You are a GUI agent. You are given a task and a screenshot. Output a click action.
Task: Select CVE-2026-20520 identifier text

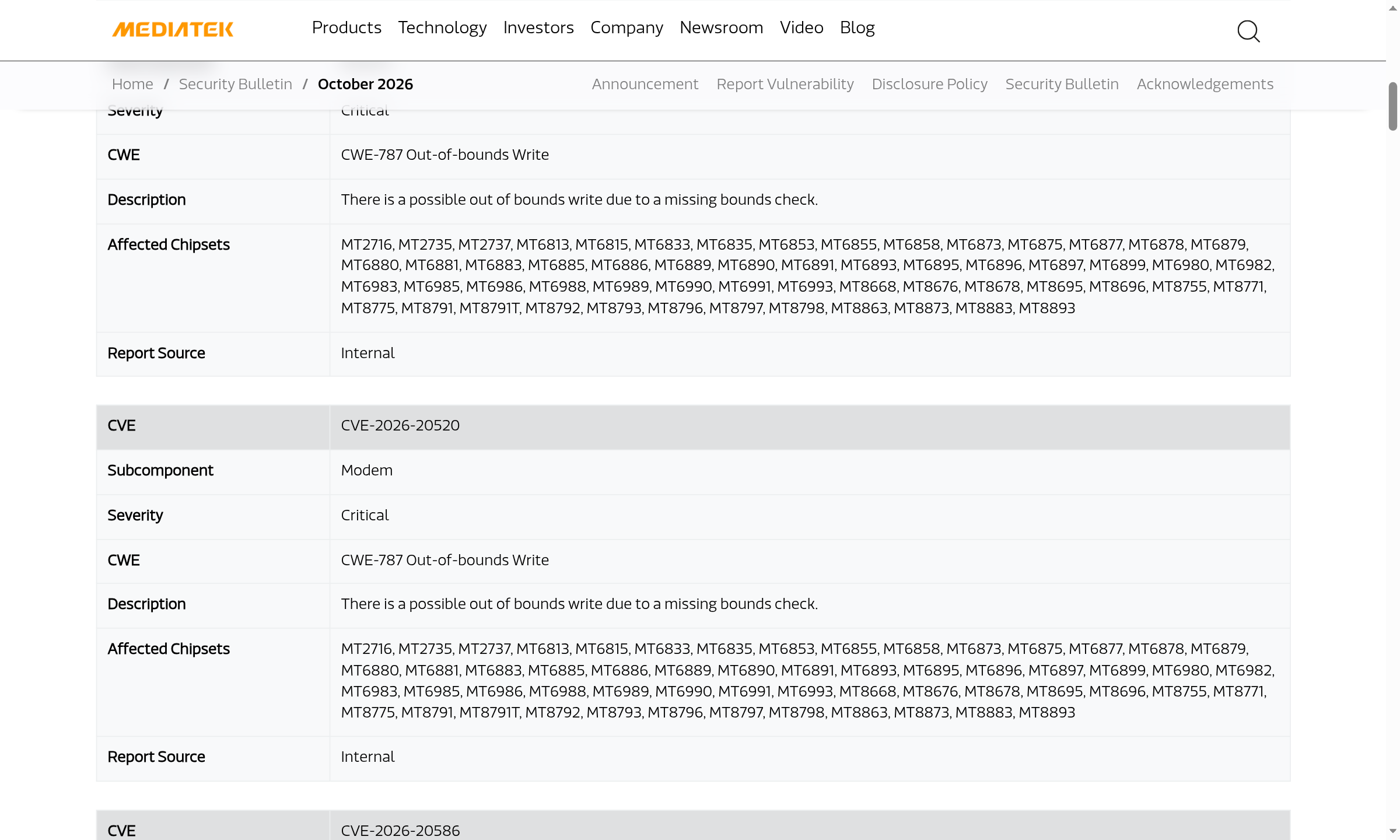400,425
